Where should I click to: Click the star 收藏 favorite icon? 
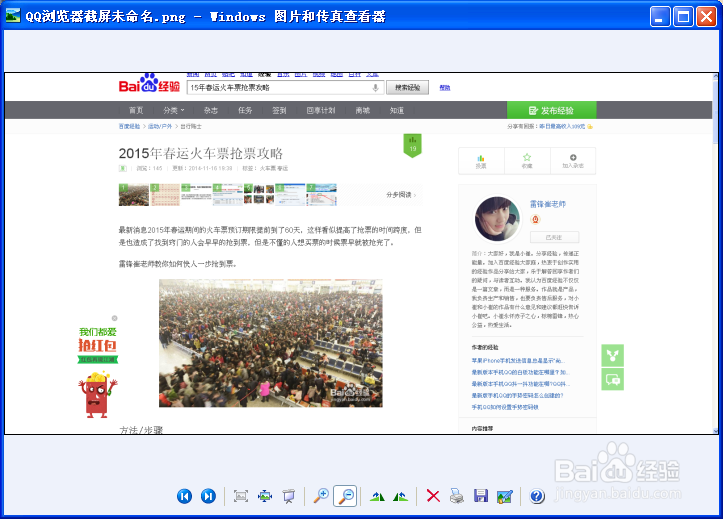click(527, 161)
